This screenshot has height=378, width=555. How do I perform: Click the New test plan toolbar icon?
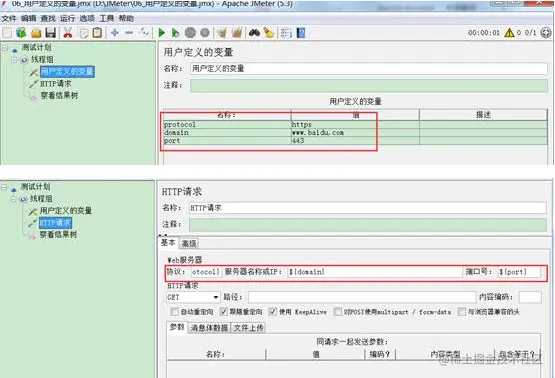click(x=7, y=33)
